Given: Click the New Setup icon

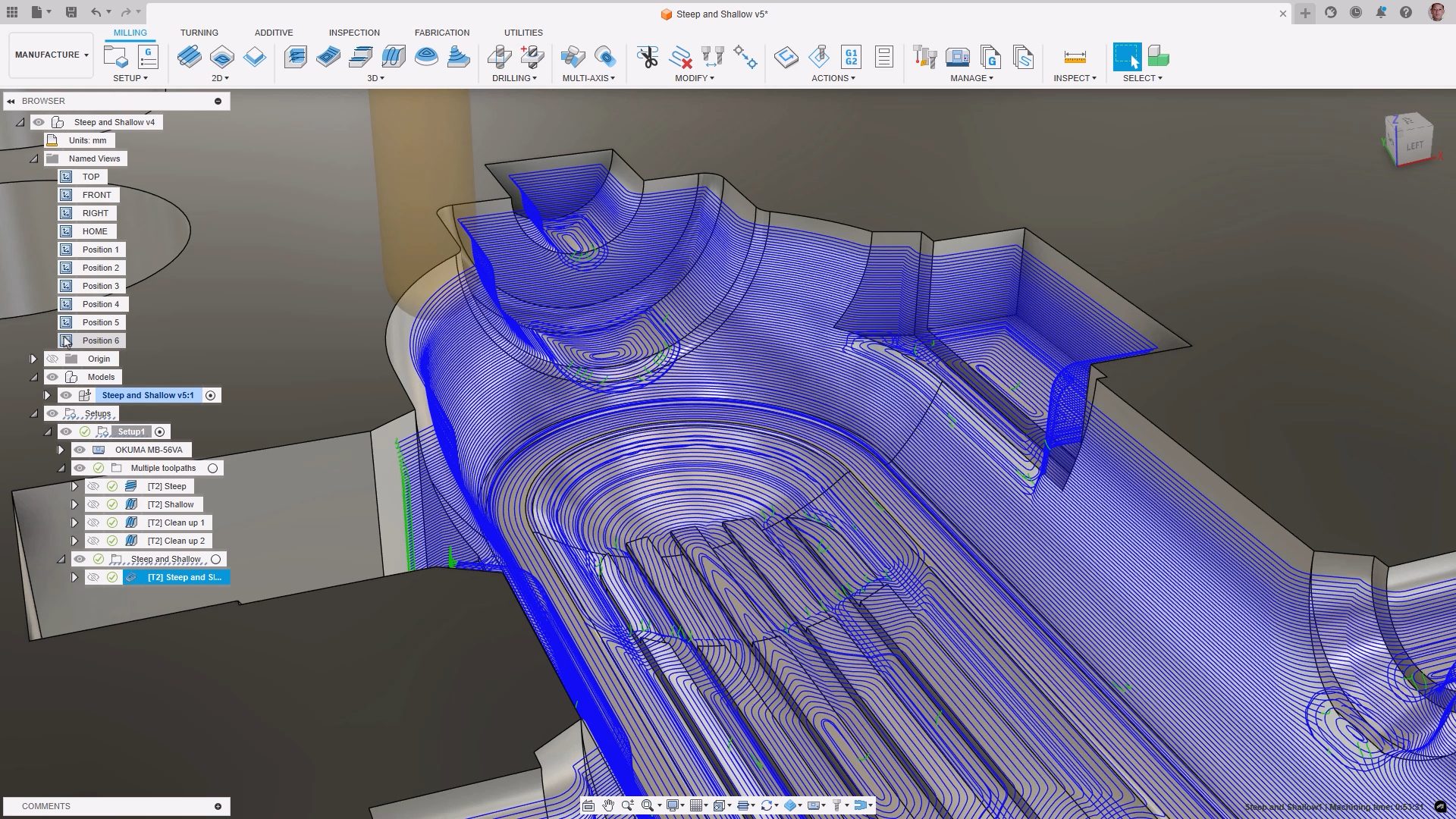Looking at the screenshot, I should [x=115, y=57].
